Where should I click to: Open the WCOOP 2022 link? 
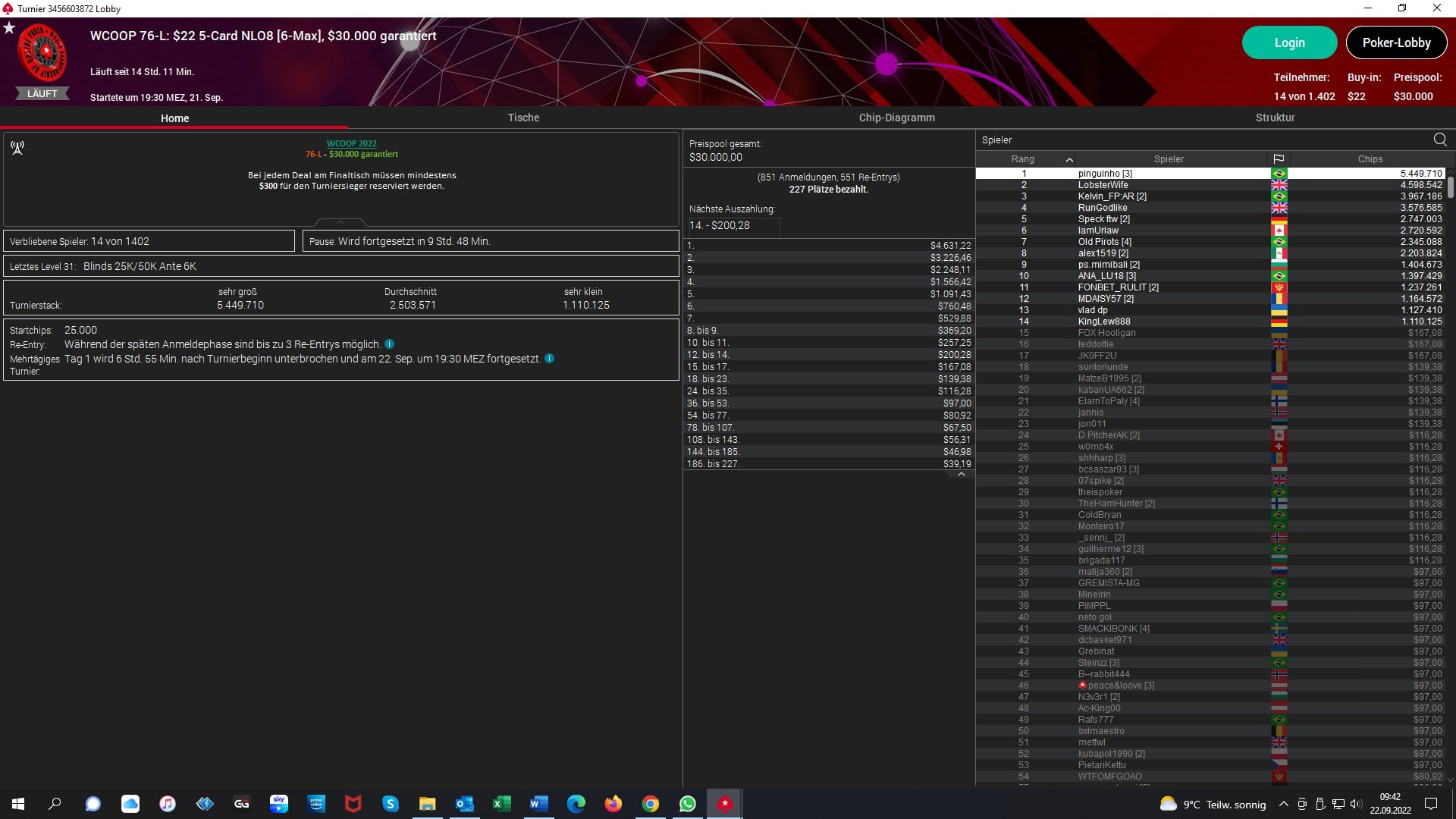(x=351, y=143)
